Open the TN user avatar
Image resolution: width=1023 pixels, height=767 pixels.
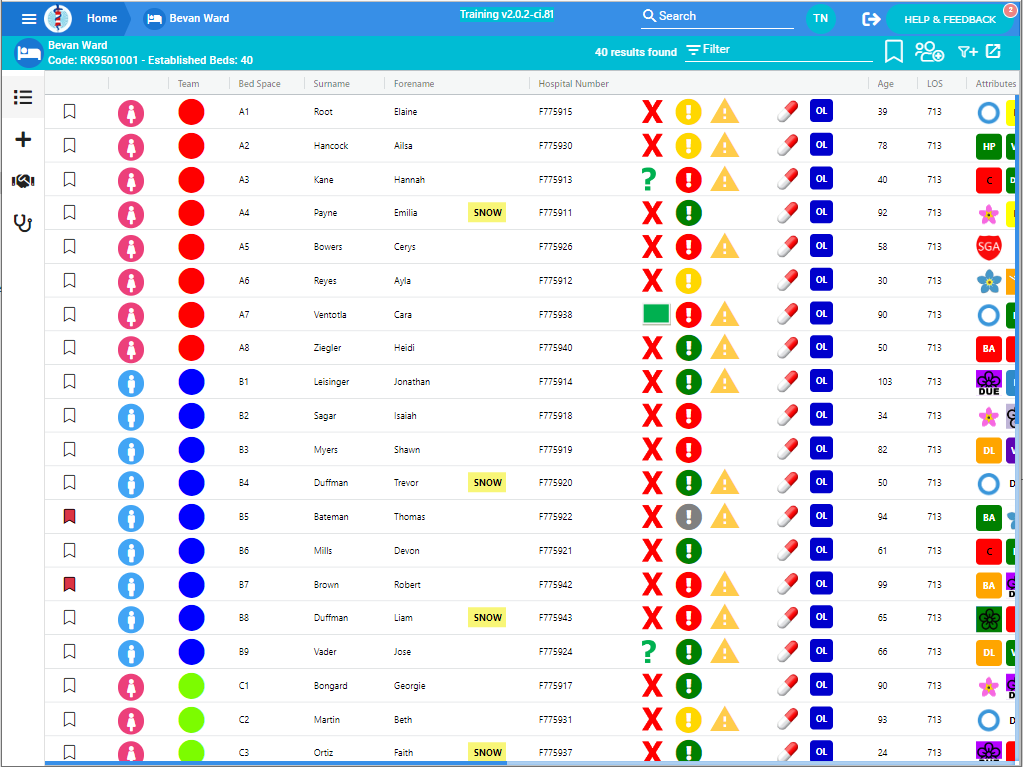(821, 18)
